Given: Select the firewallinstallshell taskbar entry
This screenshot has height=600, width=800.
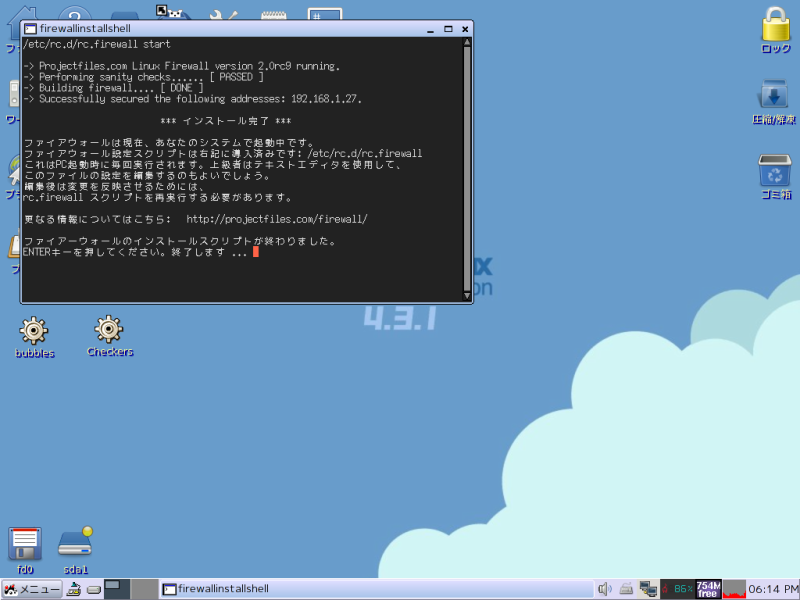Looking at the screenshot, I should click(377, 589).
